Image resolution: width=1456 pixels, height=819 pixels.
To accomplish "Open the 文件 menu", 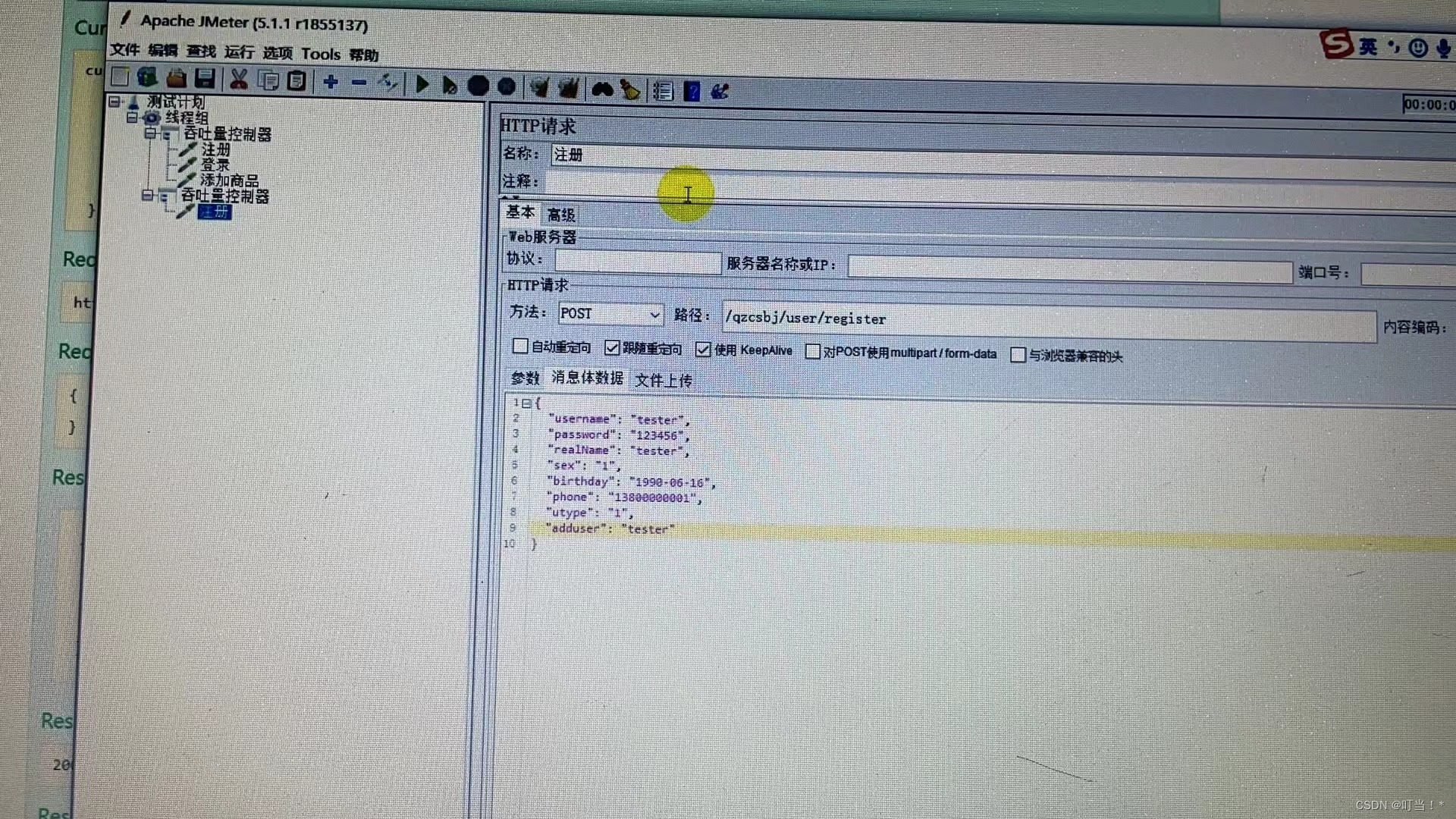I will pyautogui.click(x=125, y=49).
